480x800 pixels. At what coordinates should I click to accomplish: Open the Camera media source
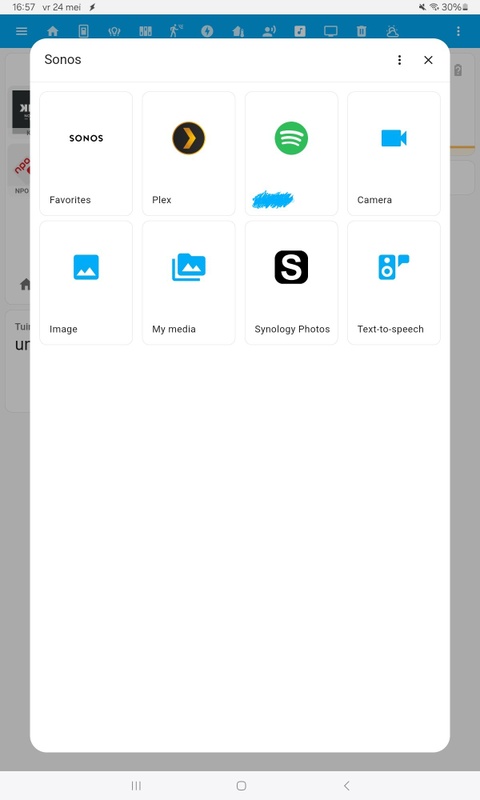click(x=394, y=154)
